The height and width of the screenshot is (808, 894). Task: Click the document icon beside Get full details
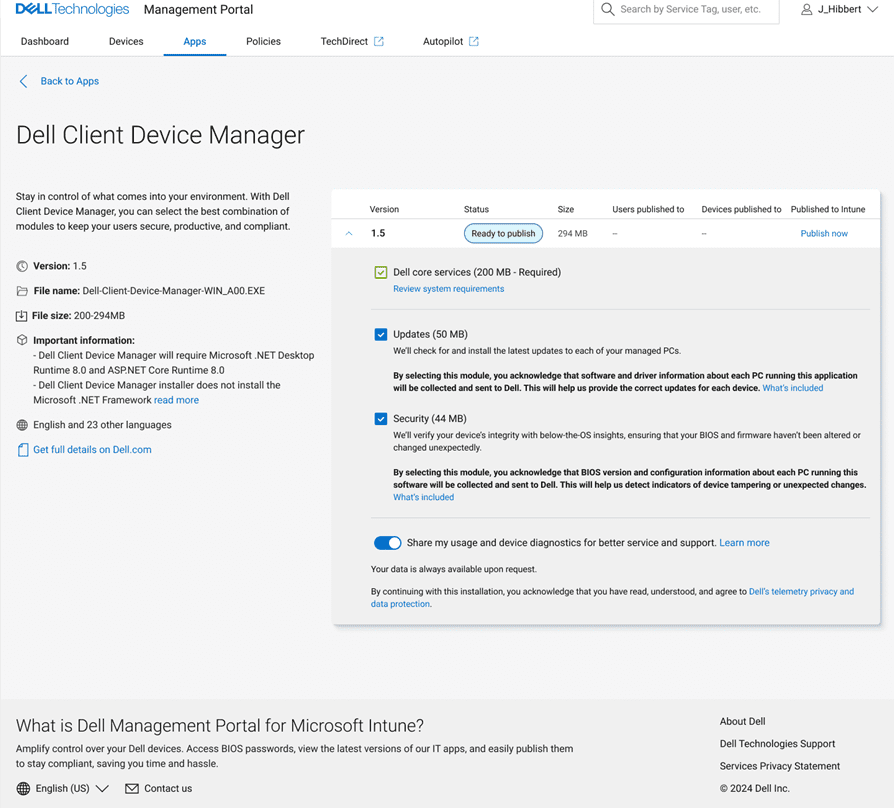(x=21, y=449)
